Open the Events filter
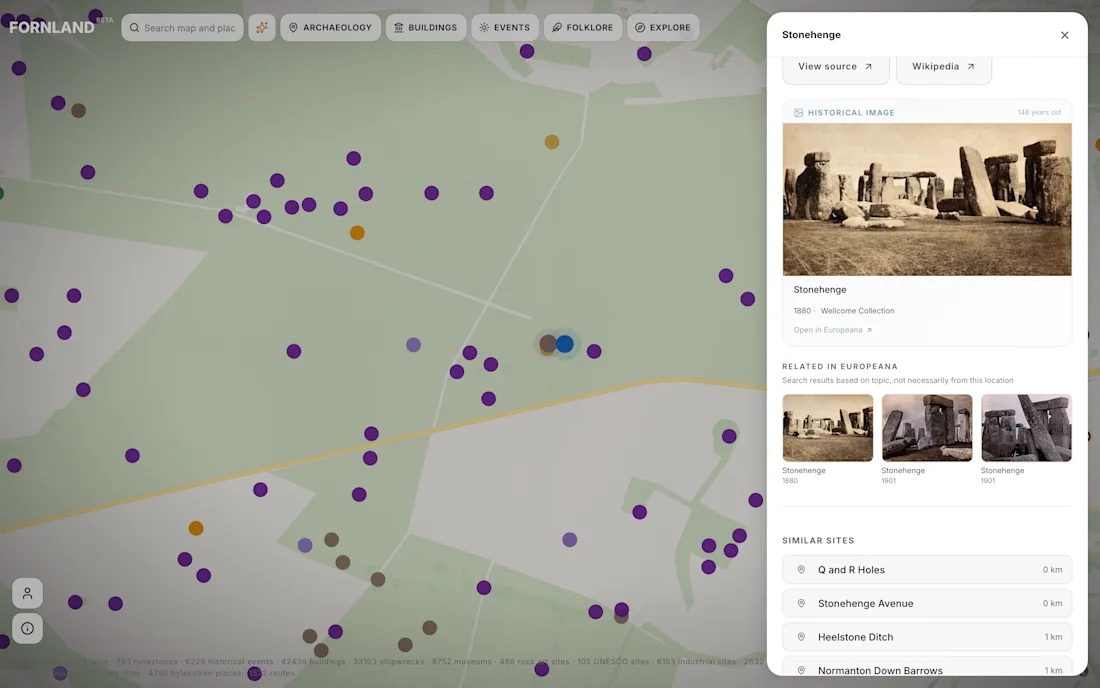The height and width of the screenshot is (688, 1100). (x=505, y=27)
